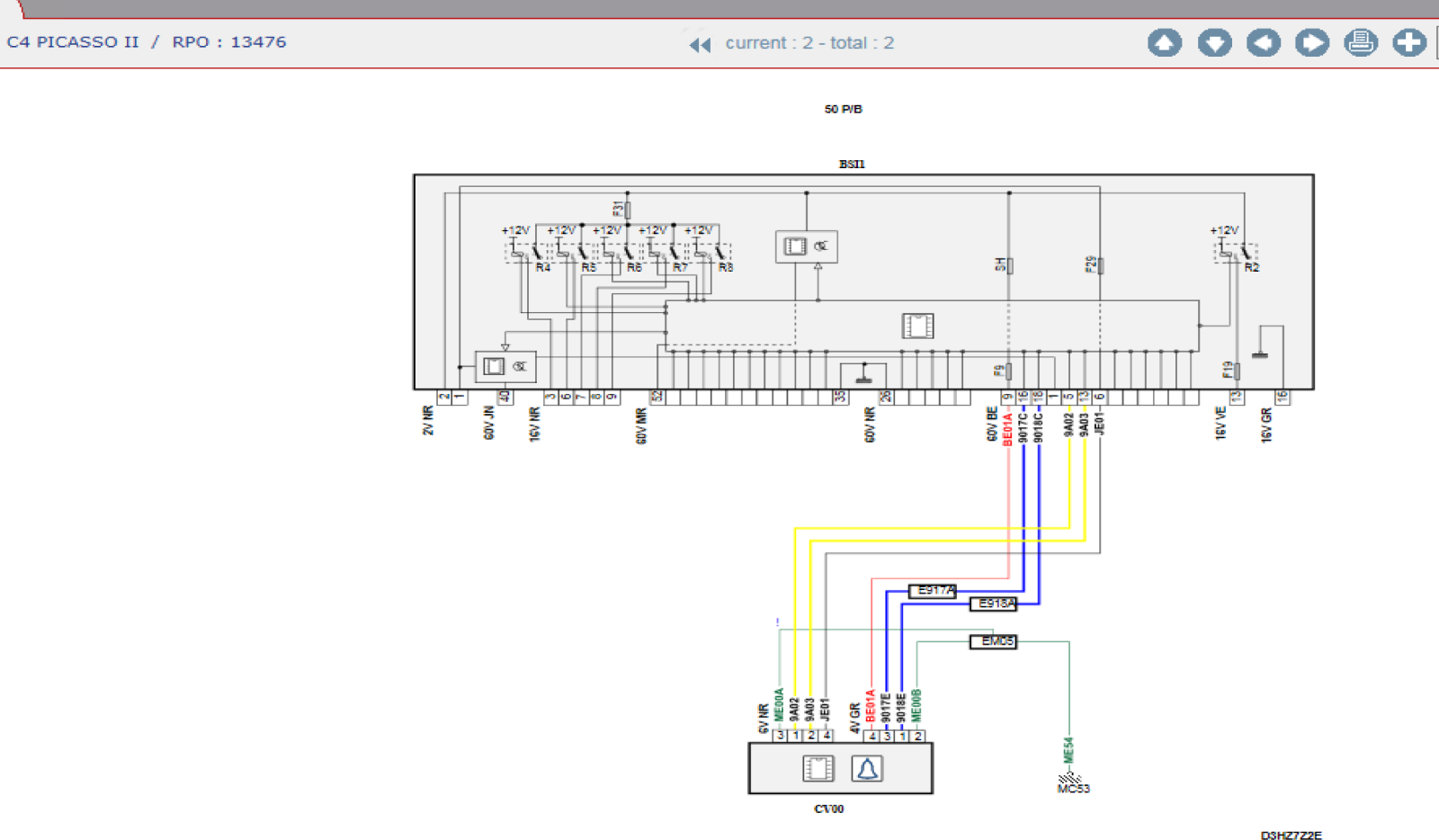Select fuse F31 symbol
Viewport: 1439px width, 840px height.
click(x=627, y=210)
